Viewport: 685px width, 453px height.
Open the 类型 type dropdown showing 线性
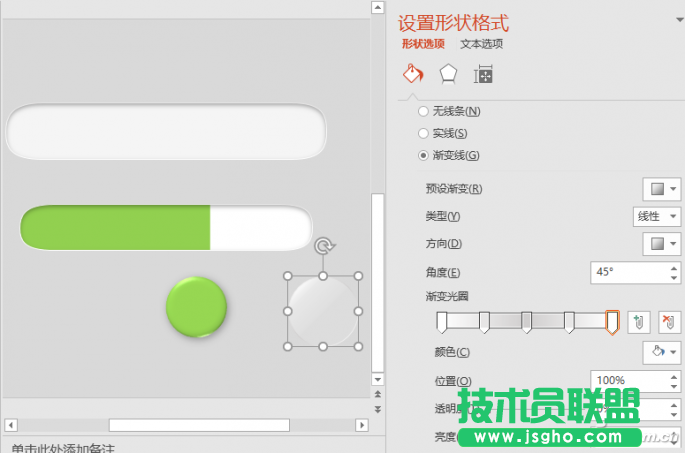pyautogui.click(x=657, y=216)
